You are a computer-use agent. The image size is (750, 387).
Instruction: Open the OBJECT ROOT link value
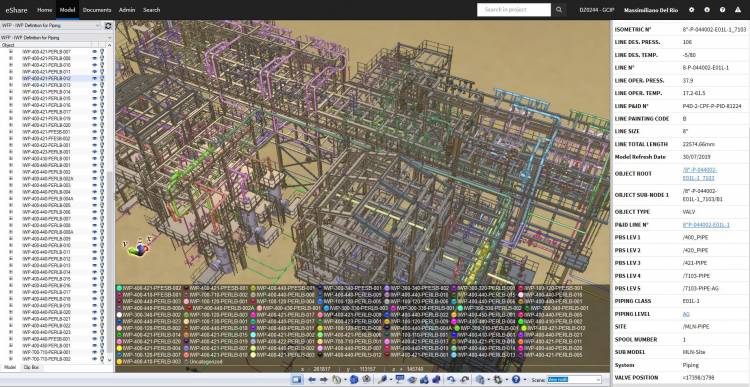699,174
